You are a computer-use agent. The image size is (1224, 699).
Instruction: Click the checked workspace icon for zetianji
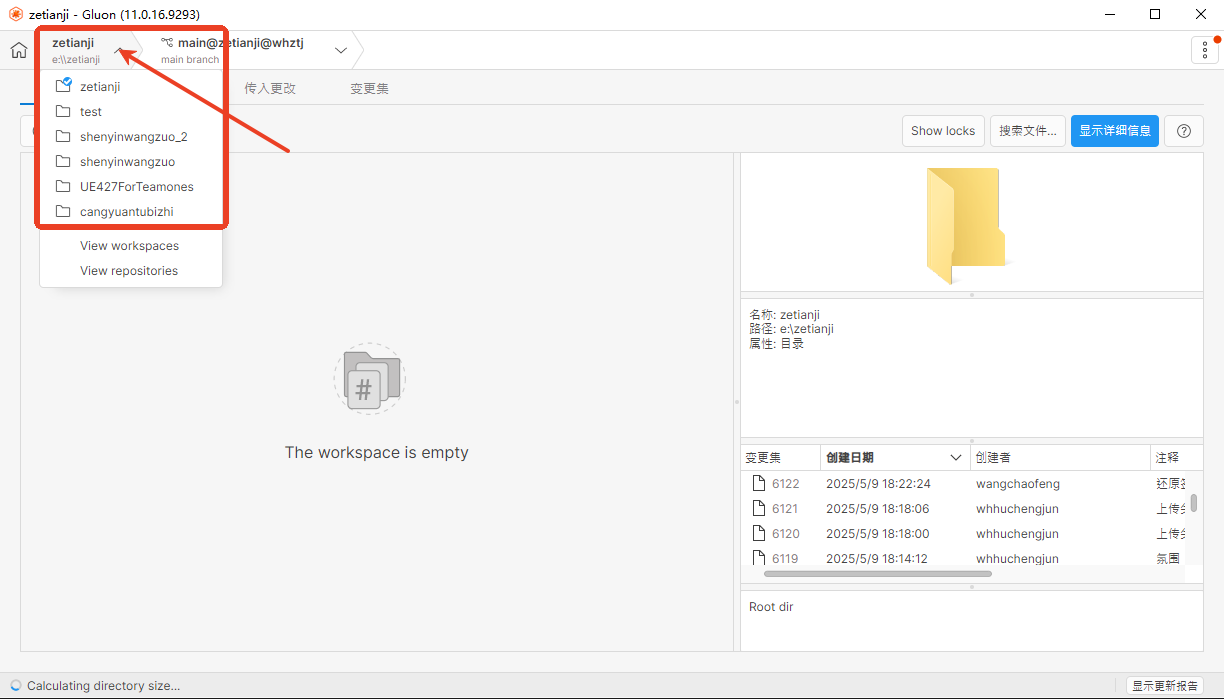pos(63,86)
